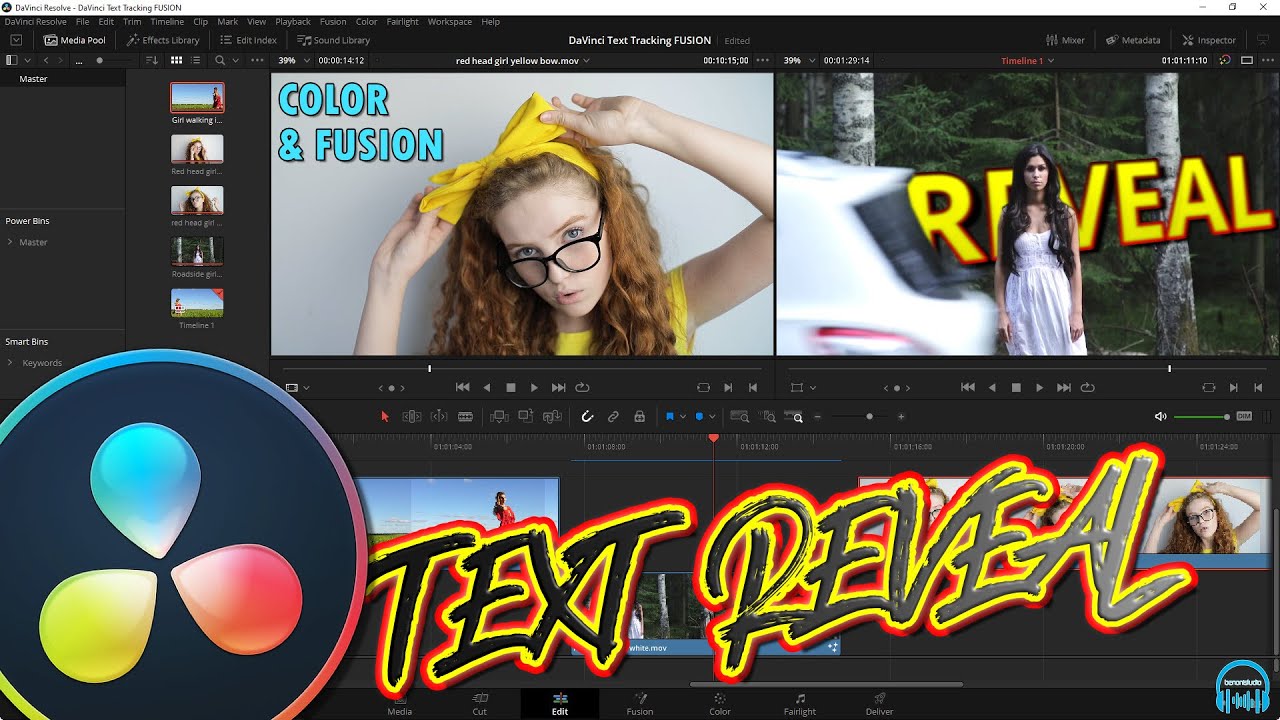Play reverse in the timeline viewer
This screenshot has width=1280, height=720.
pyautogui.click(x=992, y=387)
